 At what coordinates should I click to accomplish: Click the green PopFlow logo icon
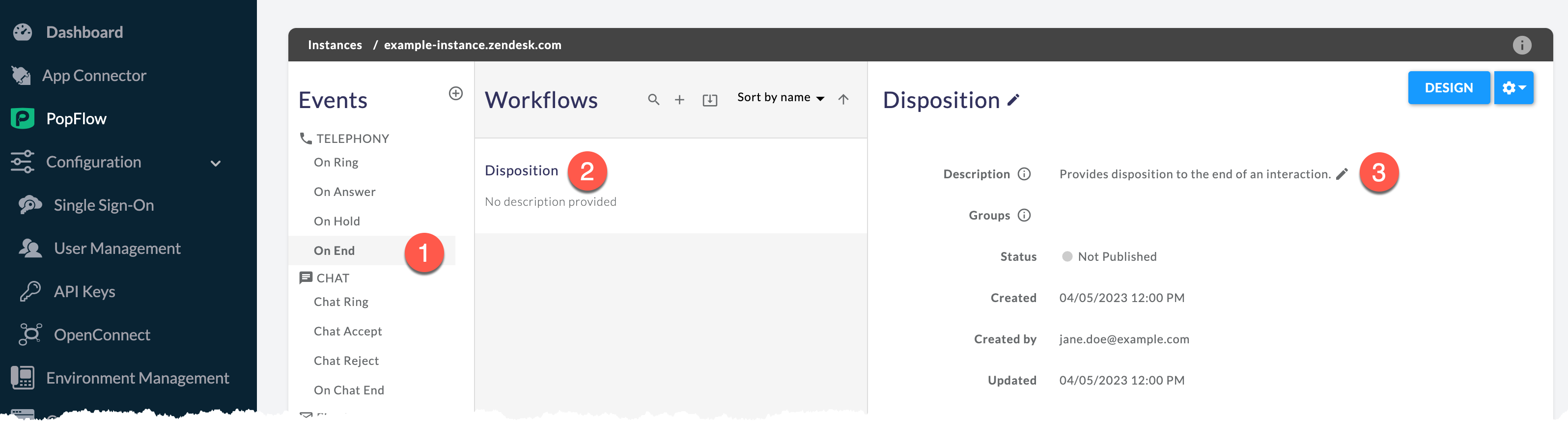coord(23,118)
